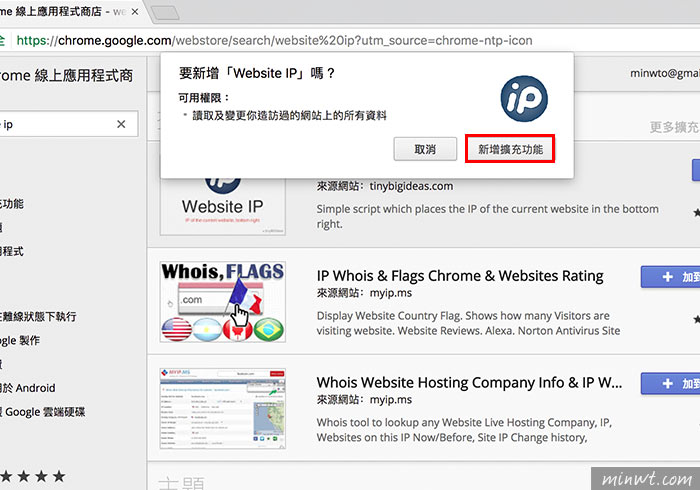
Task: Open the minwto@gmail account menu
Action: point(665,73)
